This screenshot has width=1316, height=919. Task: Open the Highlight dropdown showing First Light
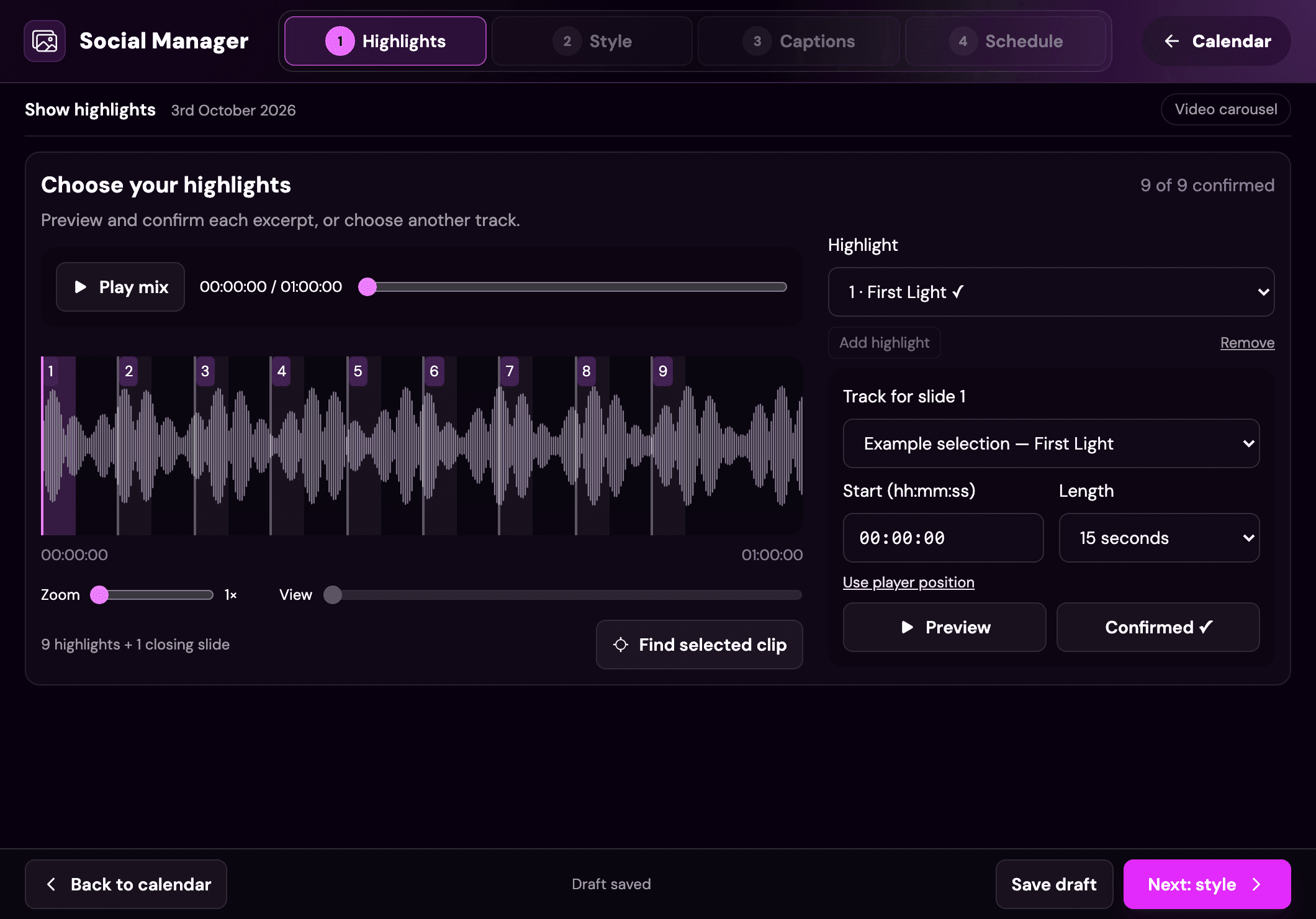tap(1051, 292)
